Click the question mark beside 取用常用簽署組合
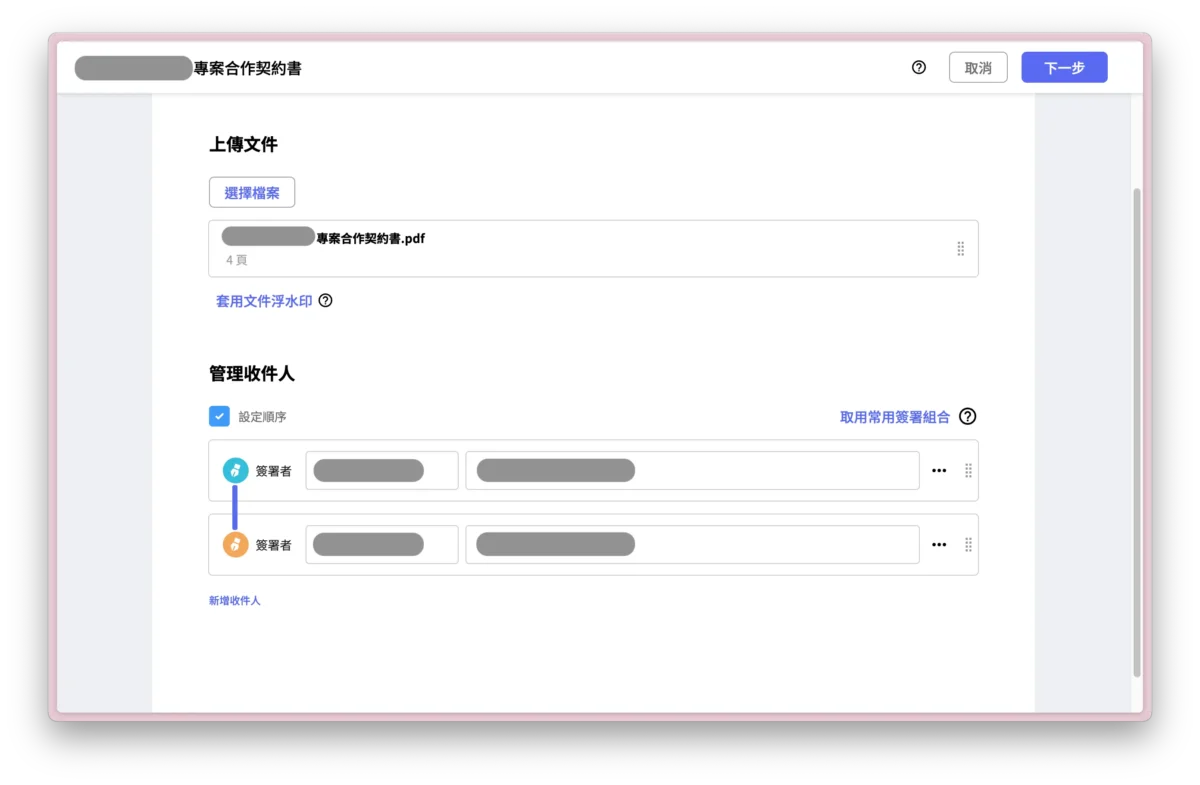1200x785 pixels. pyautogui.click(x=967, y=417)
